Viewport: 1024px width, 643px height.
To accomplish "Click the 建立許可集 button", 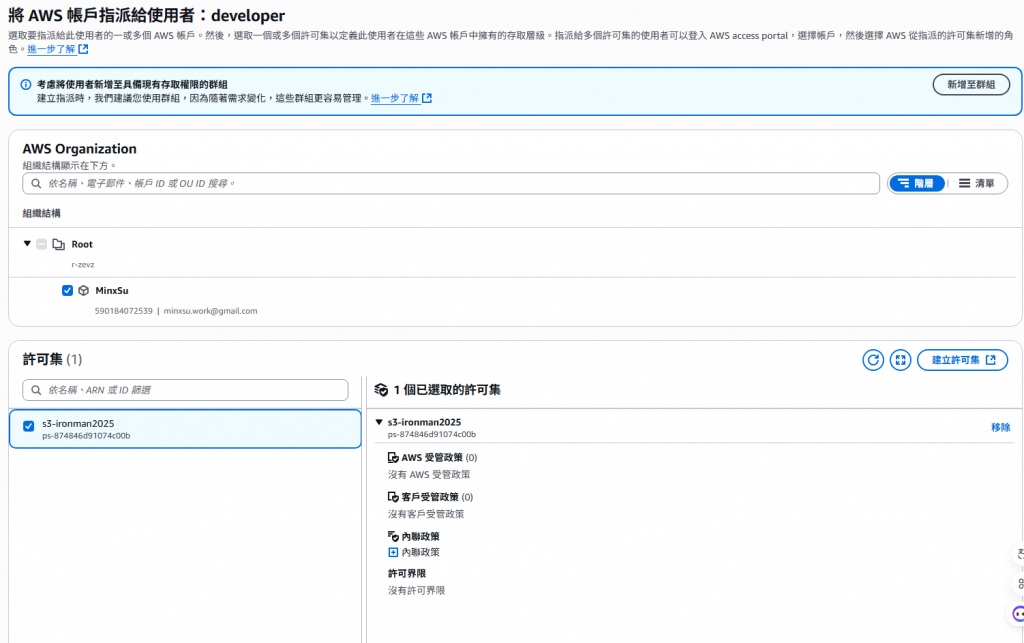I will (x=963, y=360).
